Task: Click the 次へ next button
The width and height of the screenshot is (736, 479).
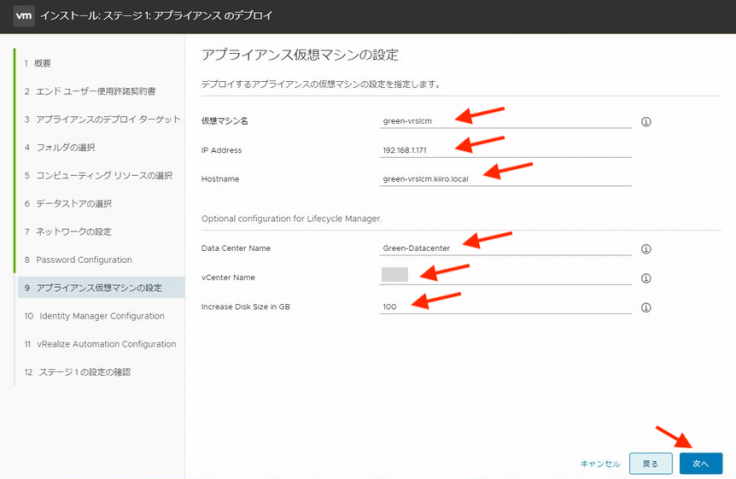Action: pos(701,464)
